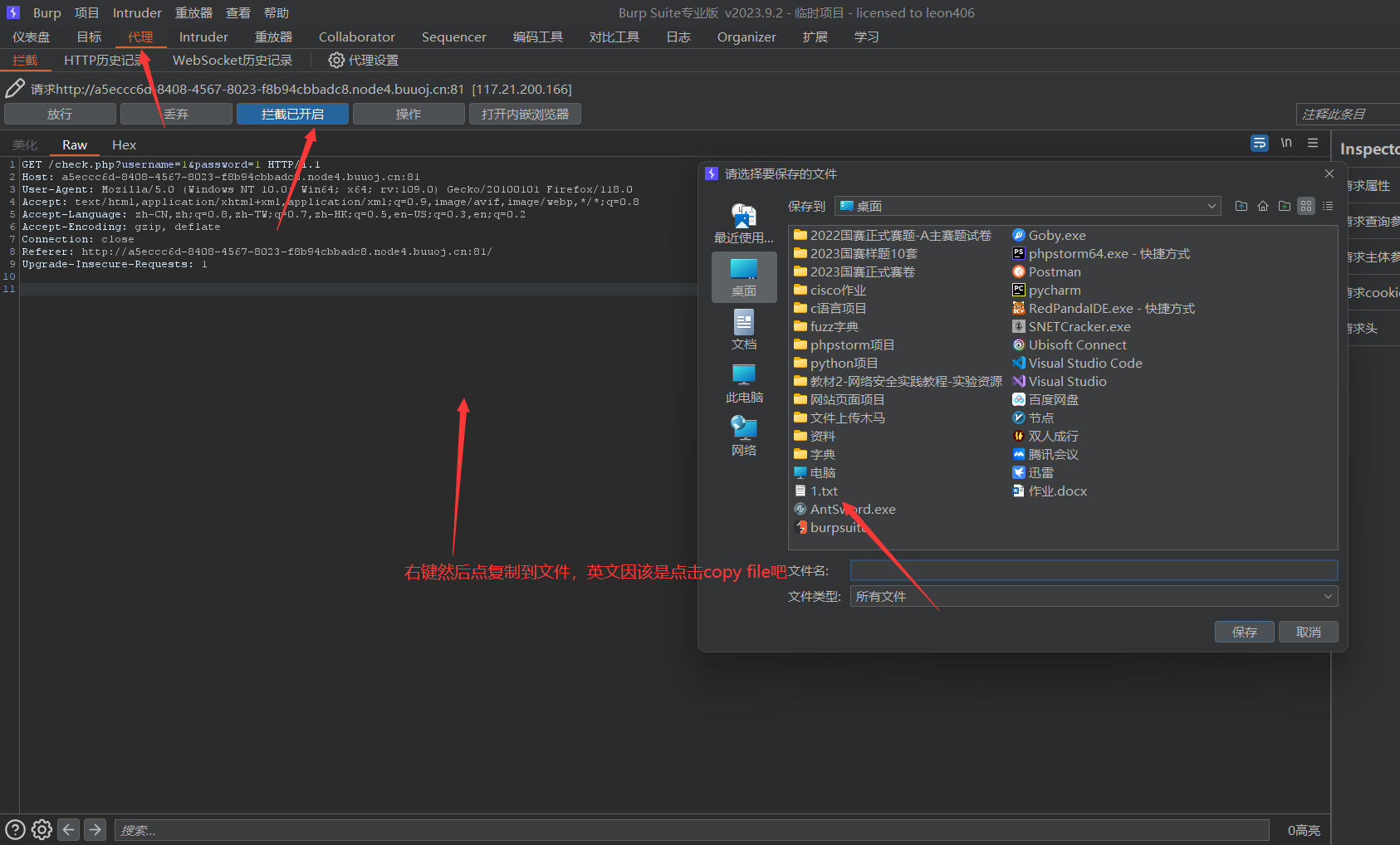Click the pencil edit target icon
This screenshot has width=1400, height=845.
(x=15, y=88)
